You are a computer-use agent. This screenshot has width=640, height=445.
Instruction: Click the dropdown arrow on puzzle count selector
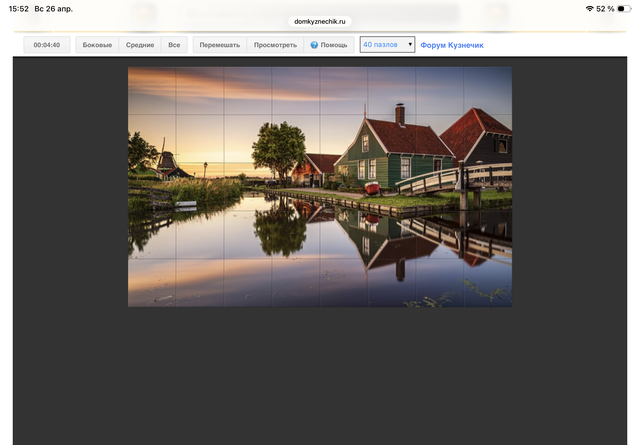click(x=409, y=45)
